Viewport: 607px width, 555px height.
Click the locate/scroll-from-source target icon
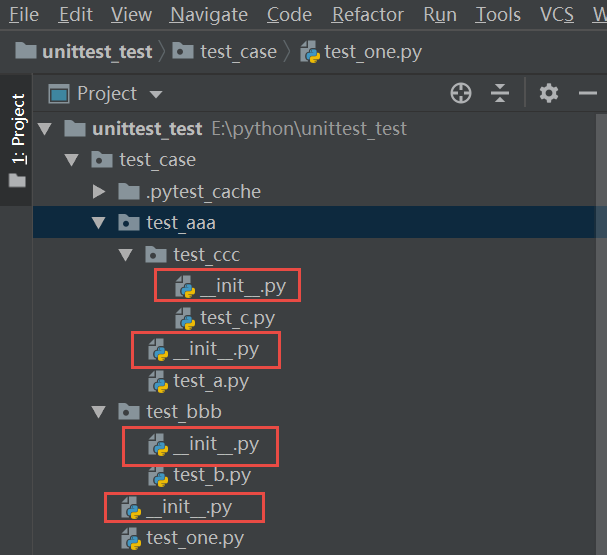(x=461, y=93)
